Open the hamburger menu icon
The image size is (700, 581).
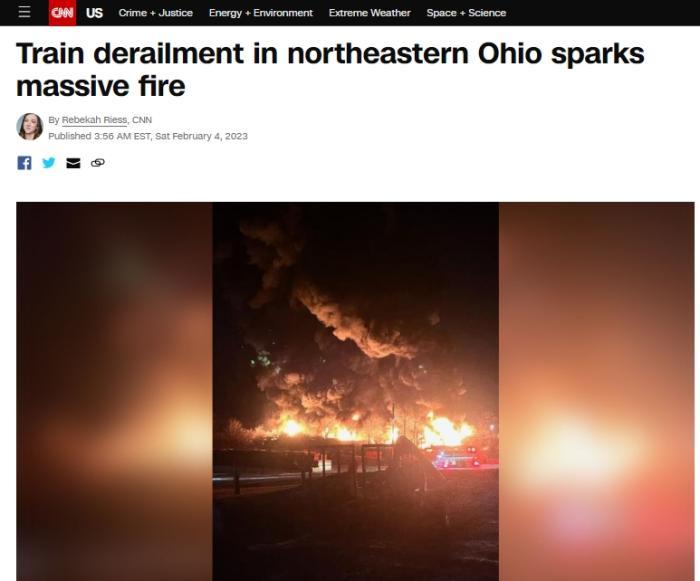pos(25,12)
